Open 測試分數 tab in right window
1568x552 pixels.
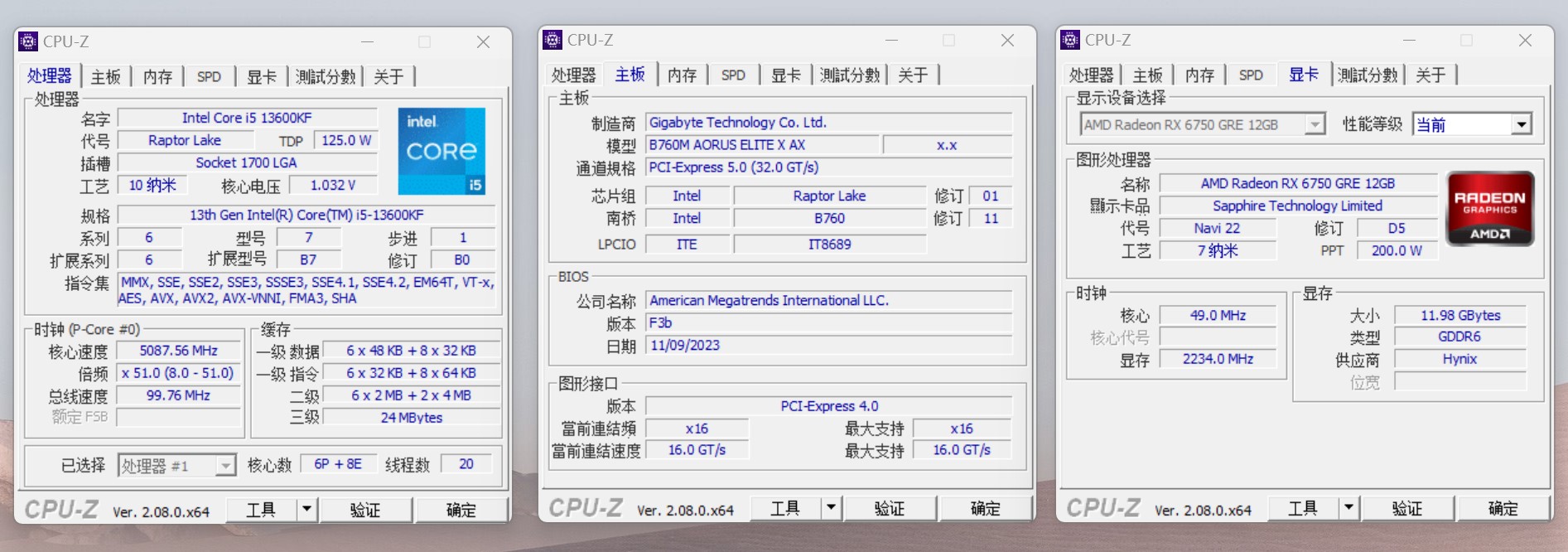(x=1368, y=75)
